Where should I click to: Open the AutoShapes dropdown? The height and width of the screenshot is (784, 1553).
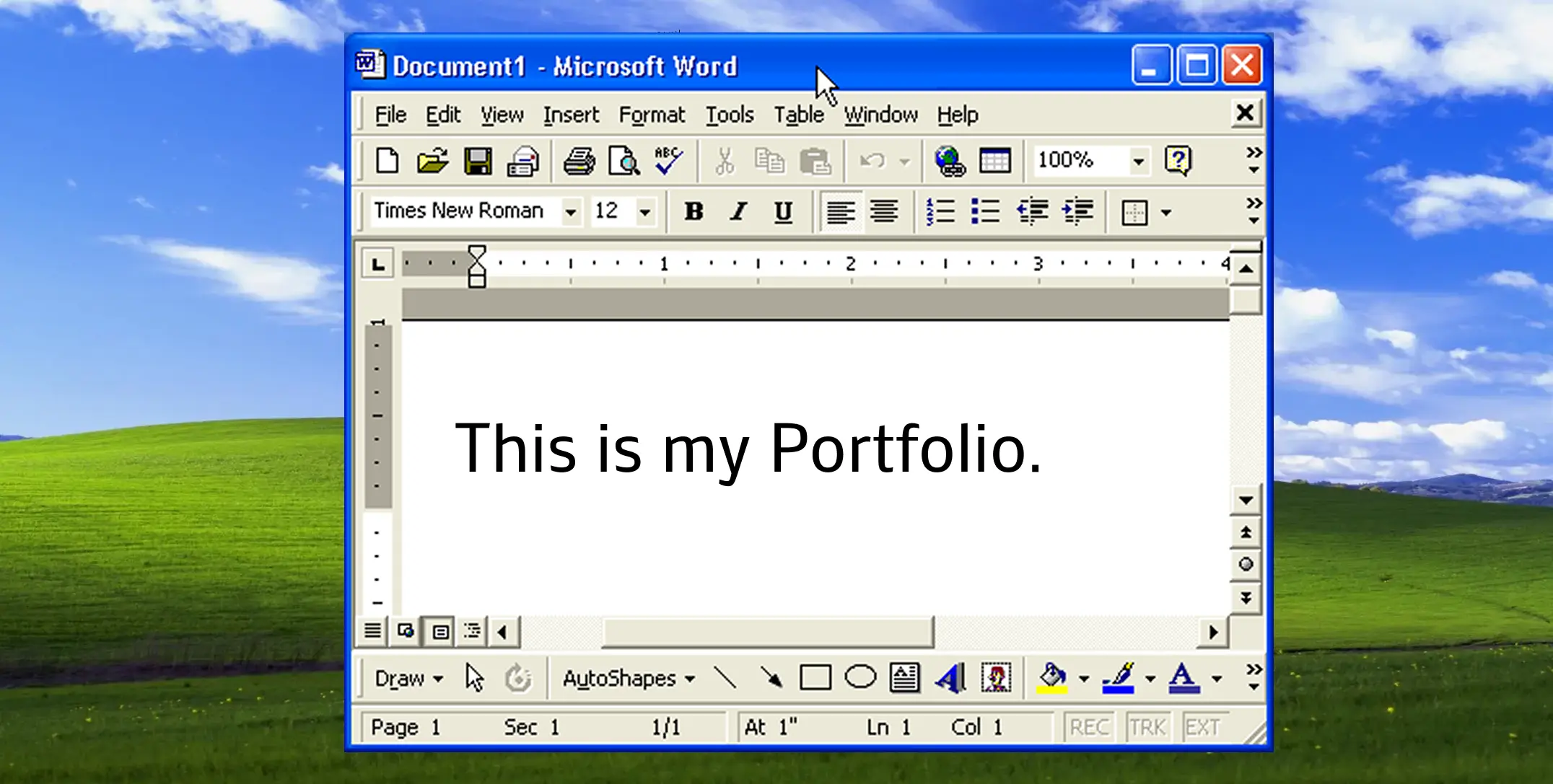pos(629,679)
